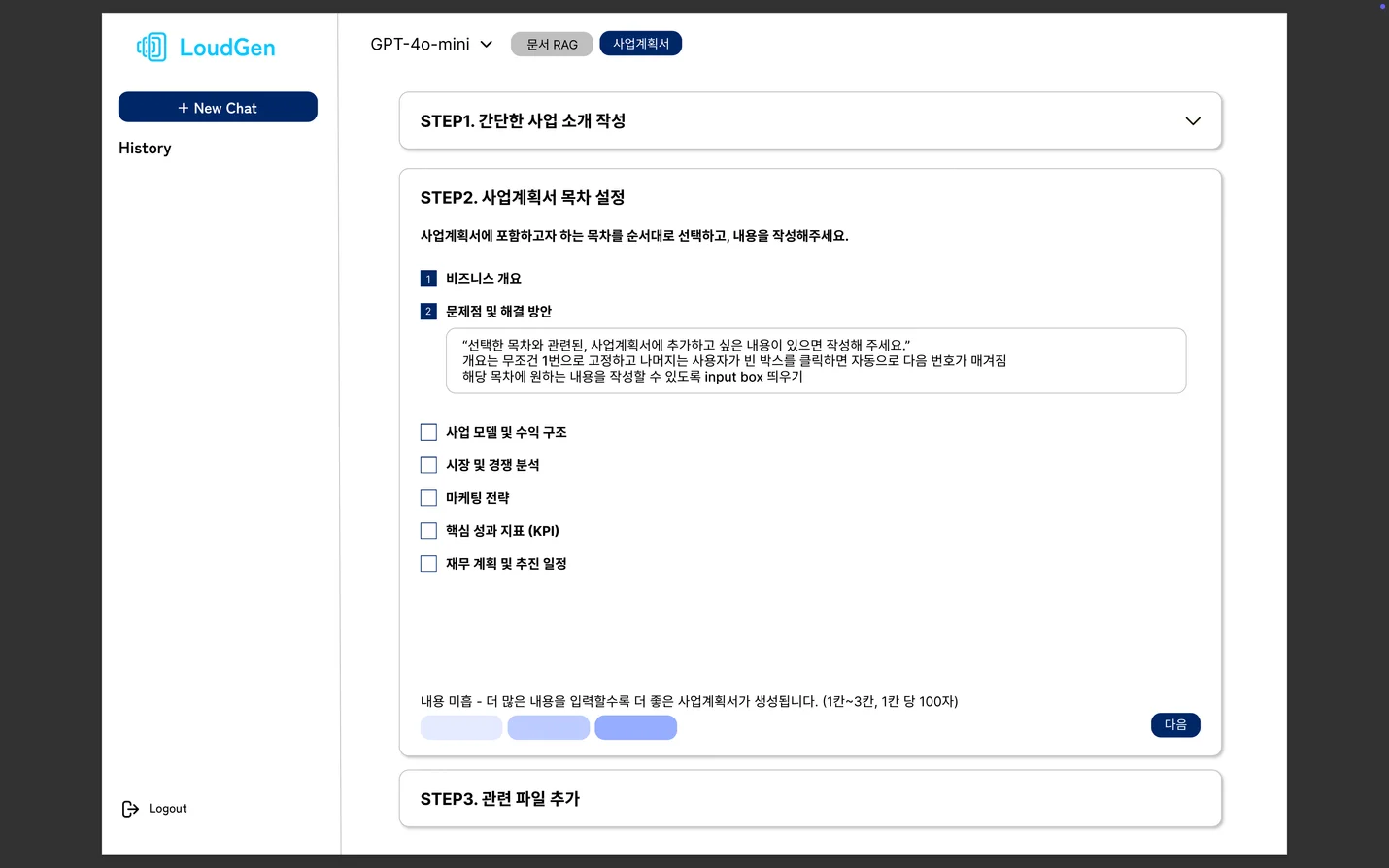
Task: Click the STEP1. 간단한 사업 소개 작성 title
Action: (x=523, y=121)
